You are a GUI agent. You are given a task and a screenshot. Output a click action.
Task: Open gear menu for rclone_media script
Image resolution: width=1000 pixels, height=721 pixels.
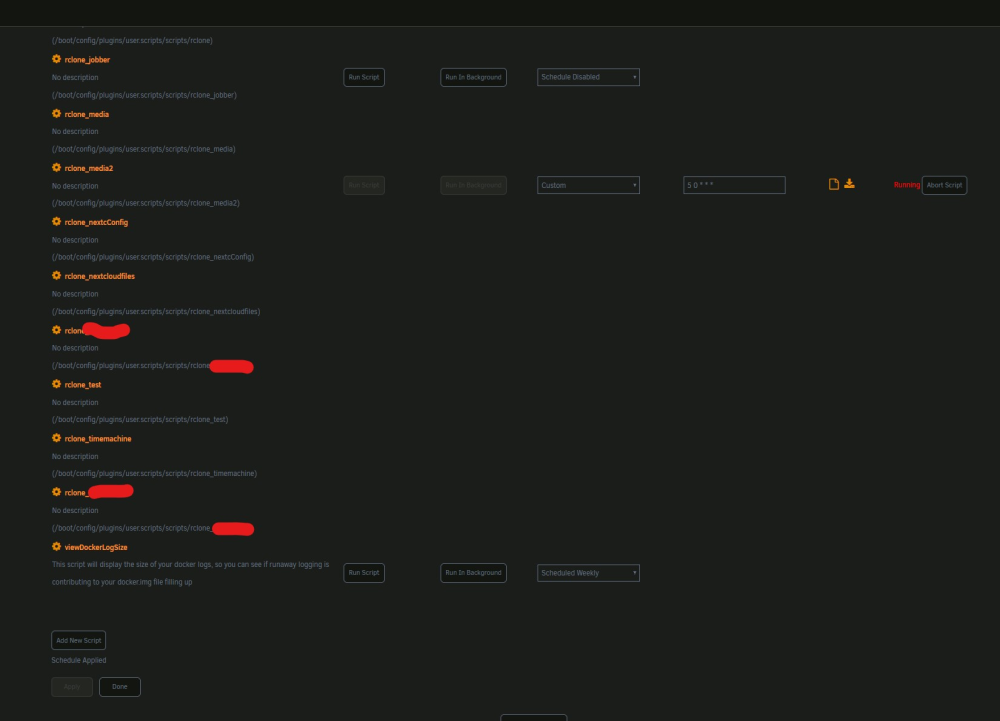tap(56, 113)
